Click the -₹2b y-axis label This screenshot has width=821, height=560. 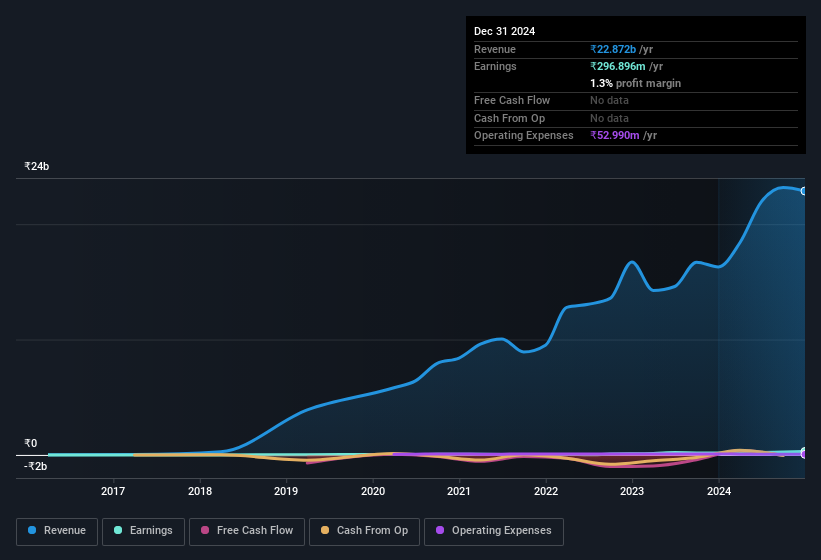36,466
